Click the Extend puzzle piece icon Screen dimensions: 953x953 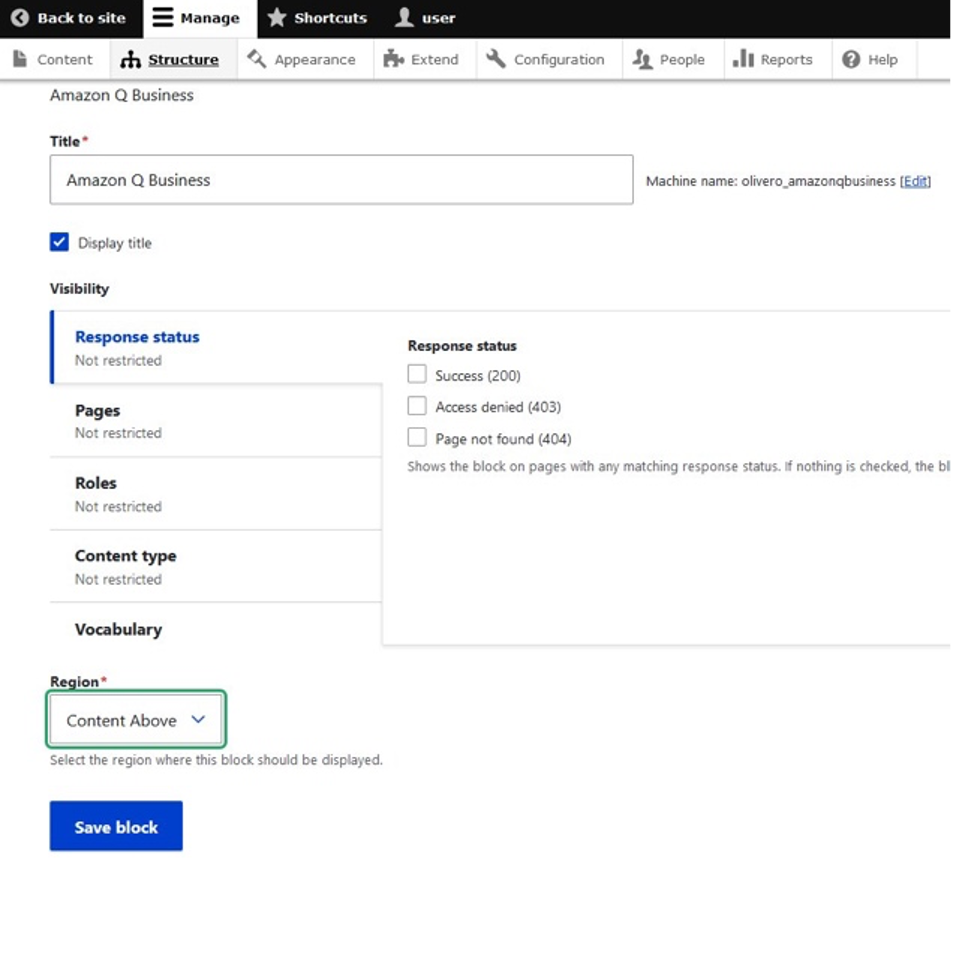coord(393,59)
